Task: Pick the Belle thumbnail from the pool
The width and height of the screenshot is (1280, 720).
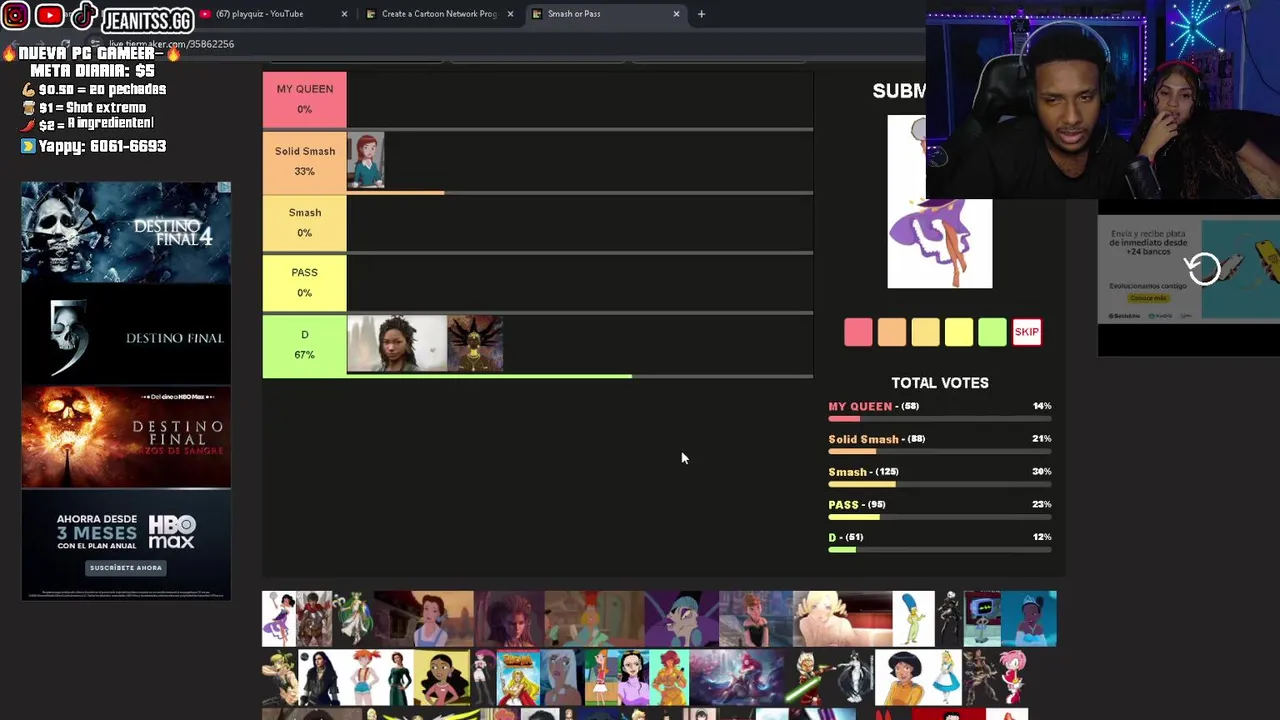Action: coord(424,618)
